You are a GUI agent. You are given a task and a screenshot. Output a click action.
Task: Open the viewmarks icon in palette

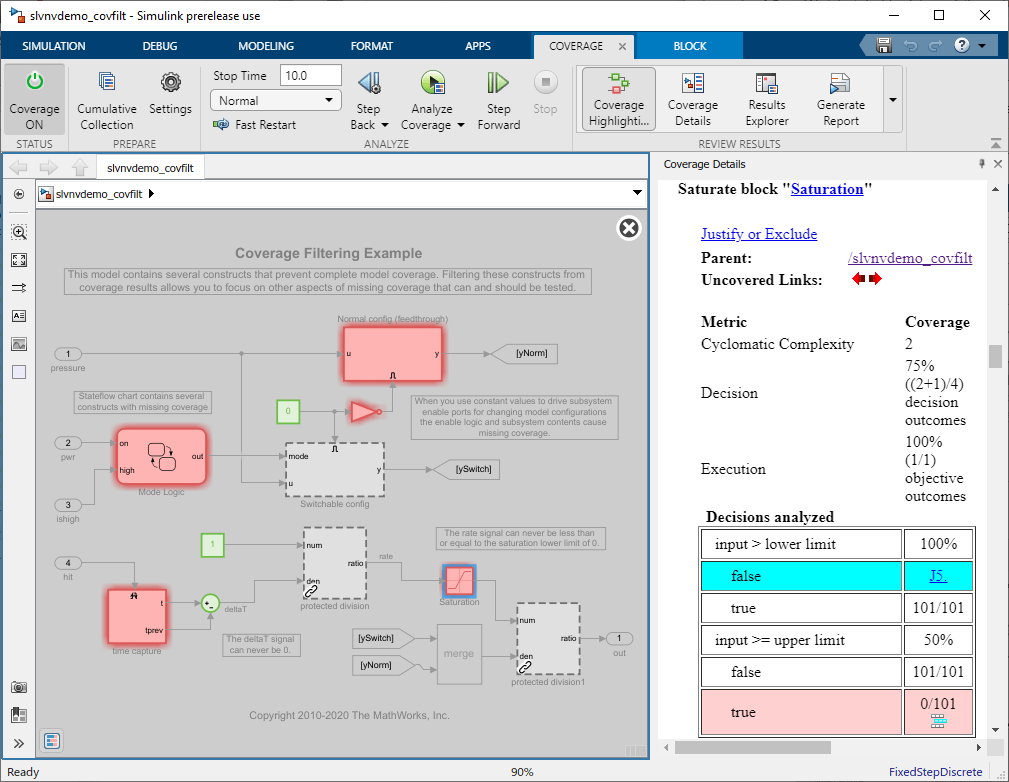click(19, 715)
